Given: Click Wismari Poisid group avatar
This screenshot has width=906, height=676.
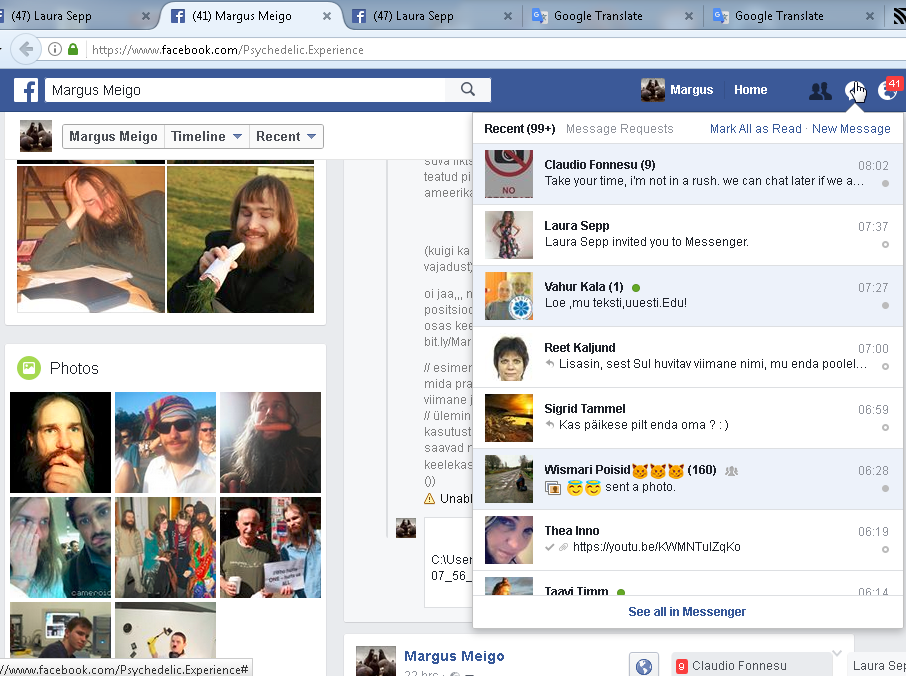Looking at the screenshot, I should 508,479.
